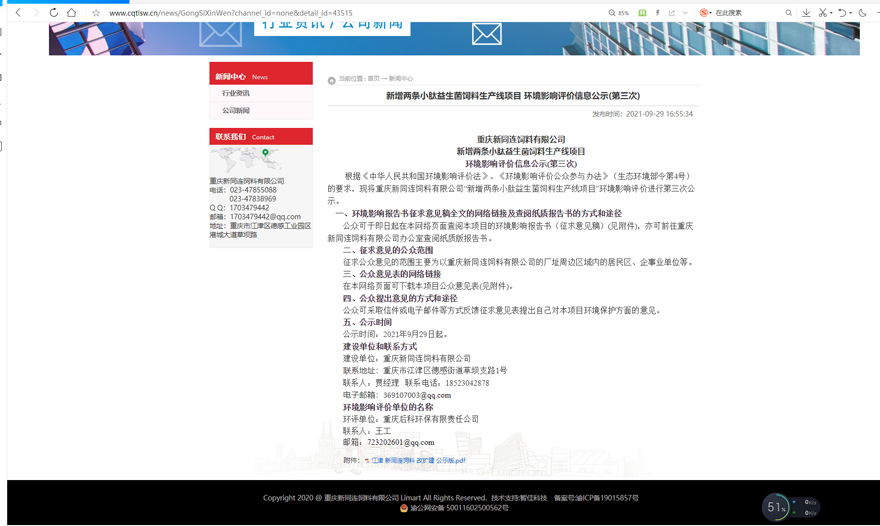This screenshot has width=880, height=526.
Task: Click the 首页 breadcrumb link
Action: 373,79
